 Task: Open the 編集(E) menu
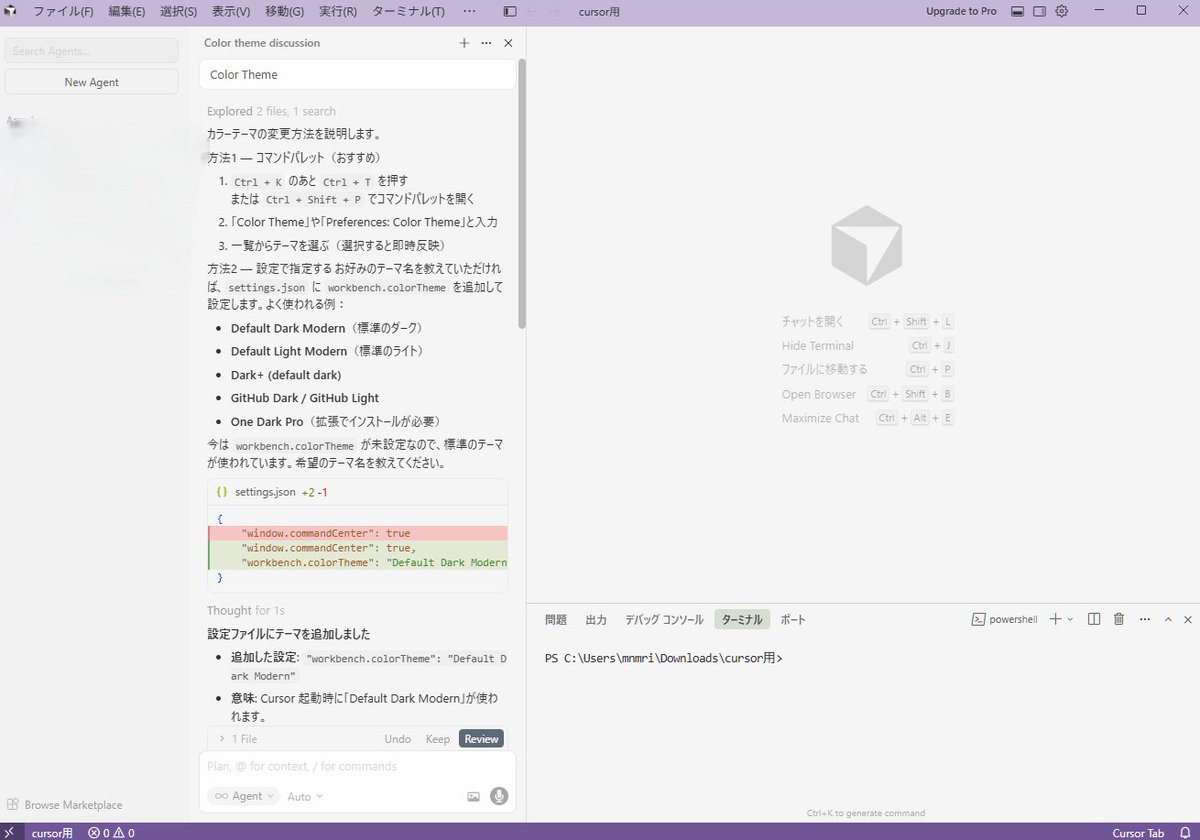[126, 11]
